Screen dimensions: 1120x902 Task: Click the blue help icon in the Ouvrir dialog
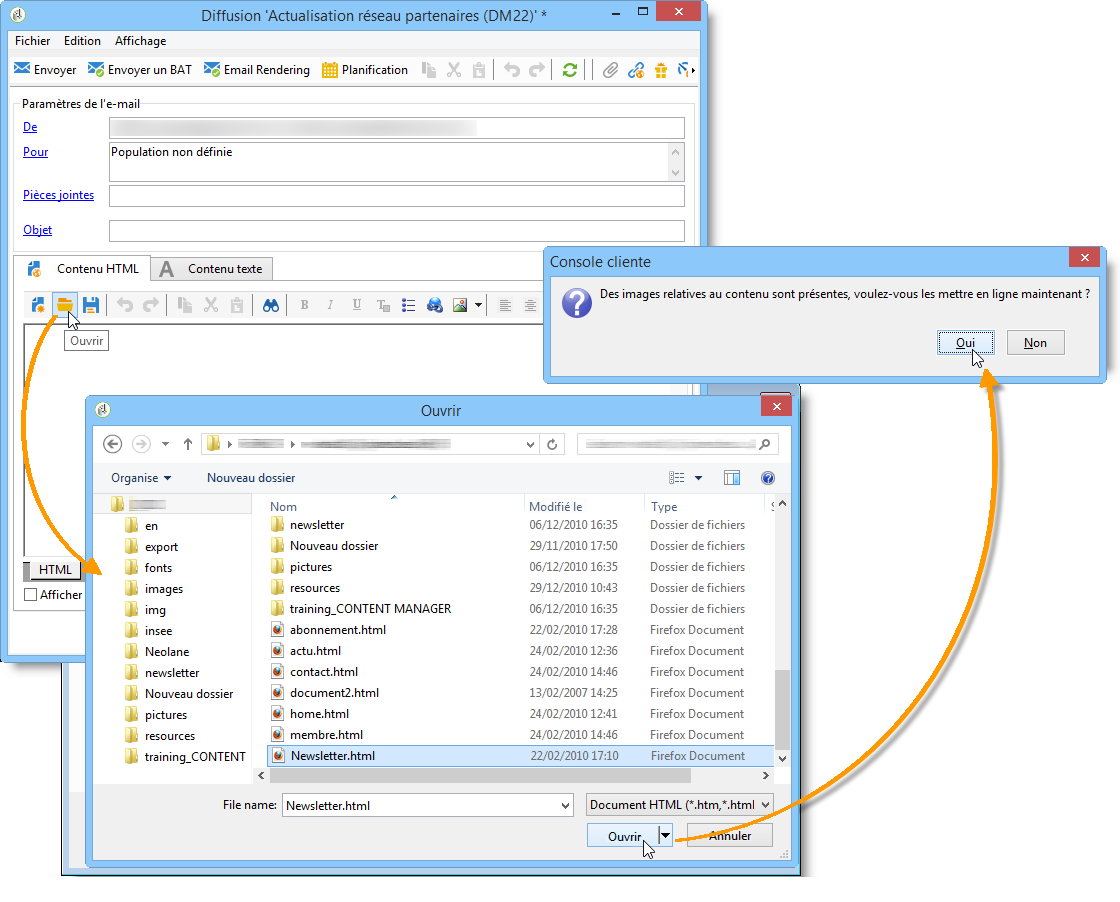click(x=768, y=478)
